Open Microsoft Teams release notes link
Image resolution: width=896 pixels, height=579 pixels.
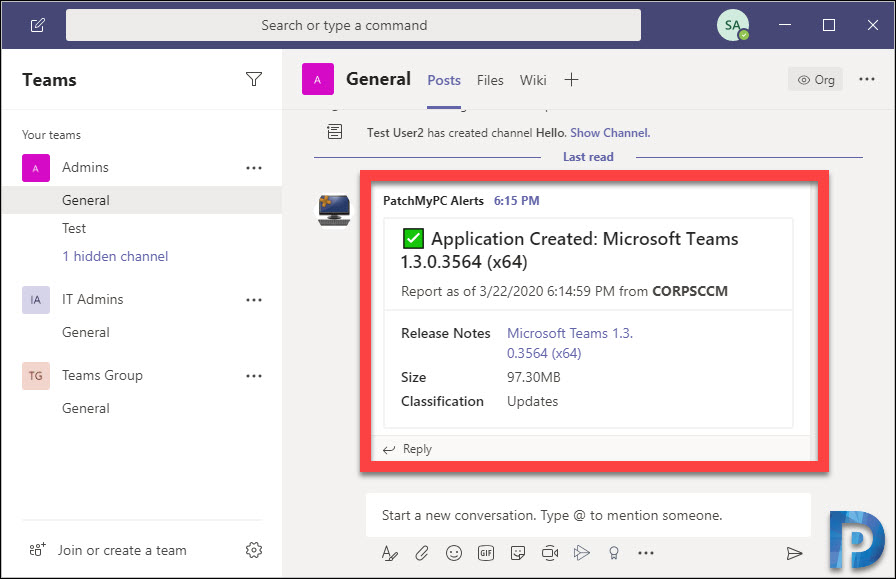[x=570, y=343]
